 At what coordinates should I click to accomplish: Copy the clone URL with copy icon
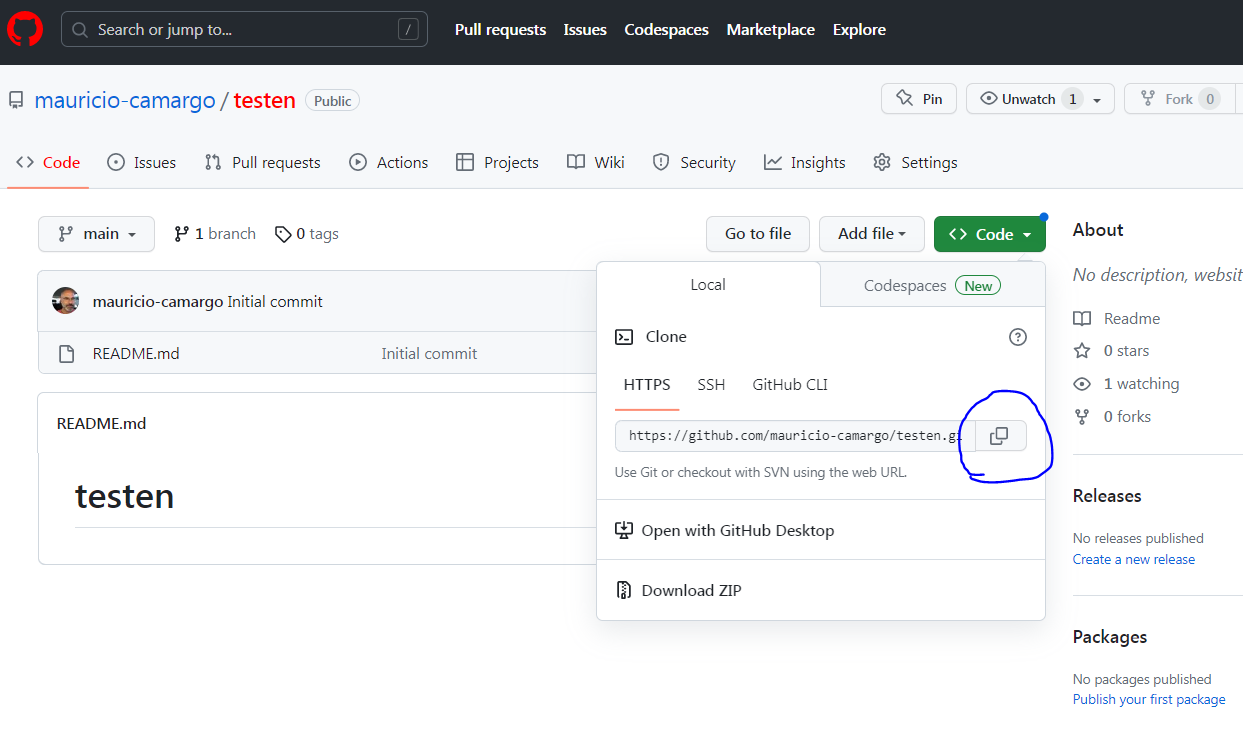(x=1001, y=436)
